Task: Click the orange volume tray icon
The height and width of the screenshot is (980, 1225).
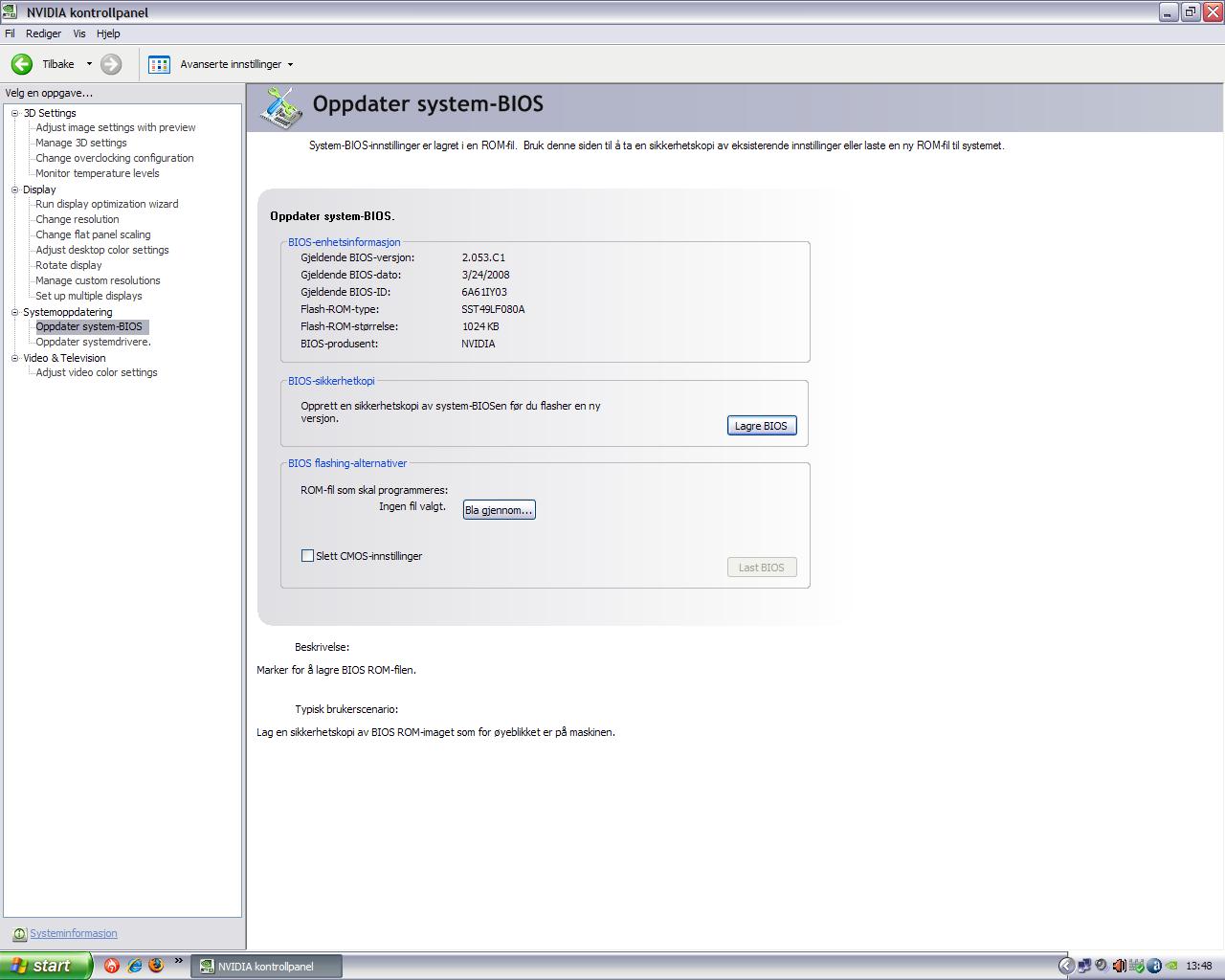Action: click(x=1119, y=966)
